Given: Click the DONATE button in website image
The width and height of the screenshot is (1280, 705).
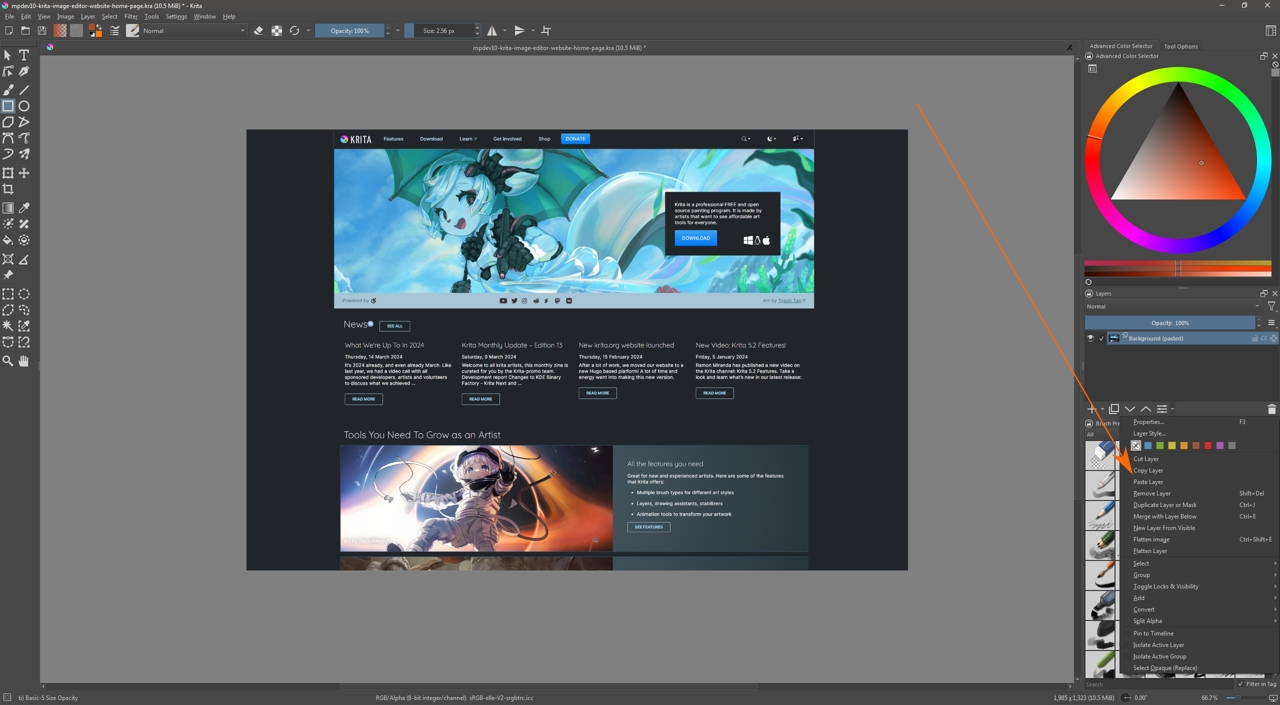Looking at the screenshot, I should pyautogui.click(x=575, y=139).
